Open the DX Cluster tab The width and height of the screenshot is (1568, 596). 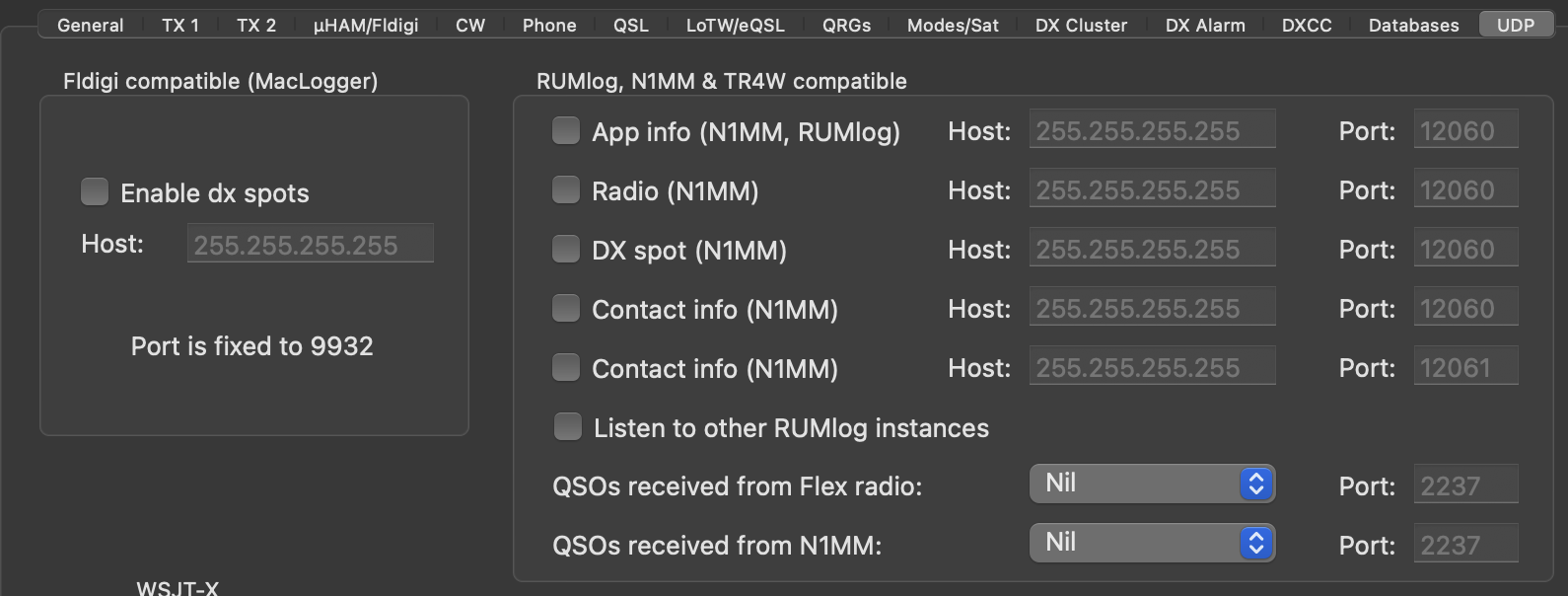pos(1081,25)
